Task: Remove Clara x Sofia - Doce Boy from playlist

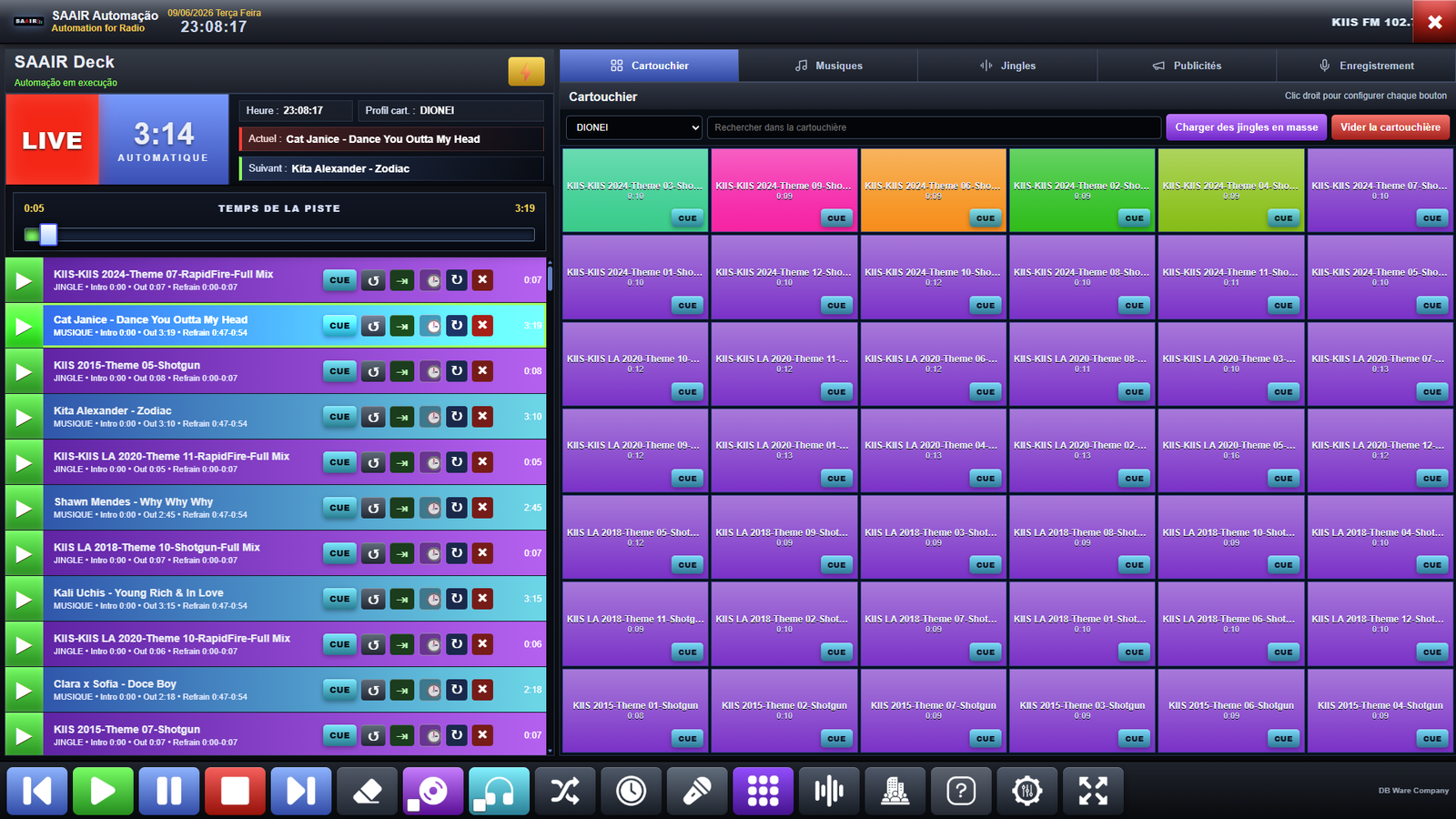Action: coord(482,690)
